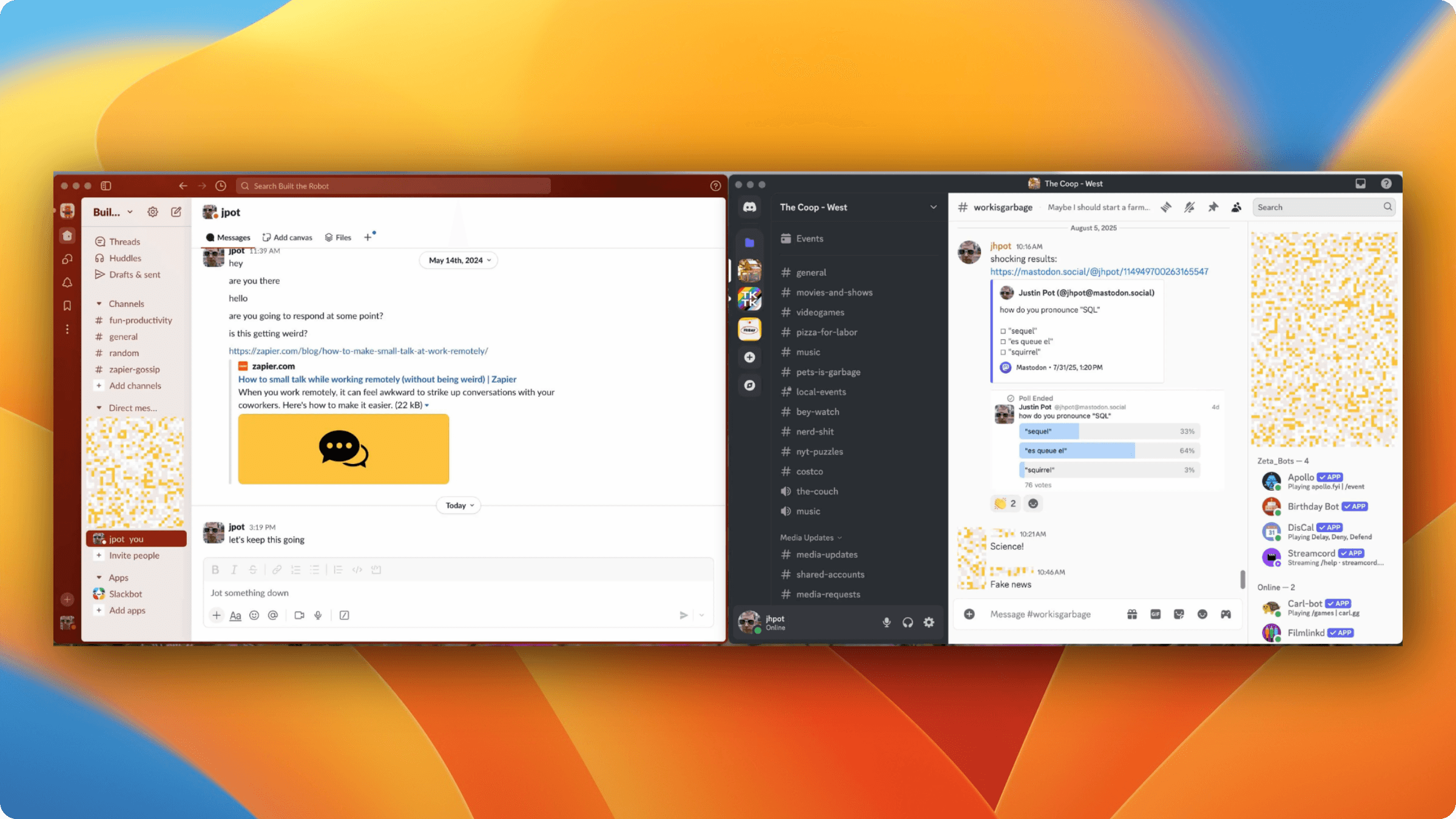Open the May 14th, 2024 date dropdown
1456x819 pixels.
(x=459, y=260)
